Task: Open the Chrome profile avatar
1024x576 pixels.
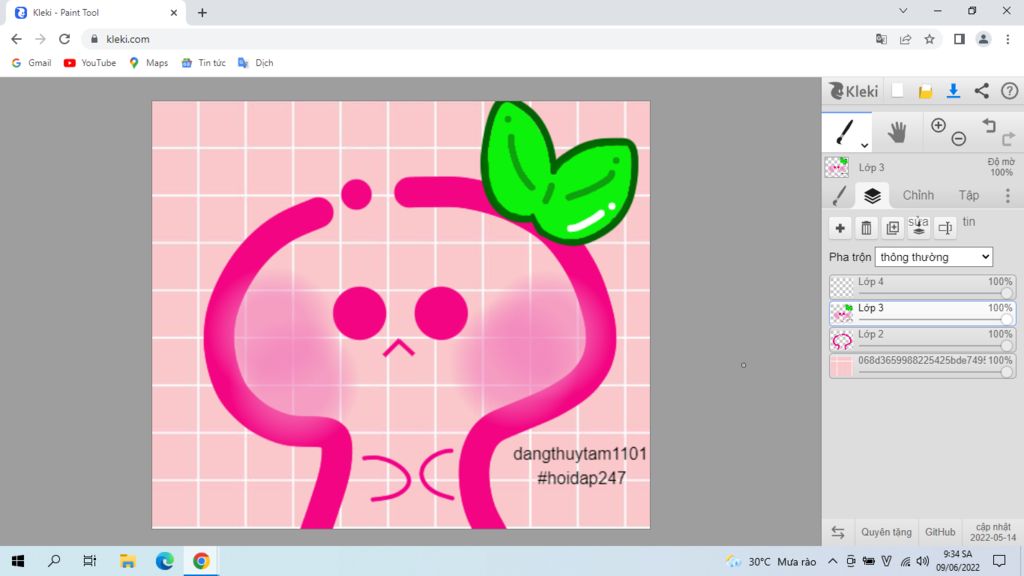Action: [983, 39]
